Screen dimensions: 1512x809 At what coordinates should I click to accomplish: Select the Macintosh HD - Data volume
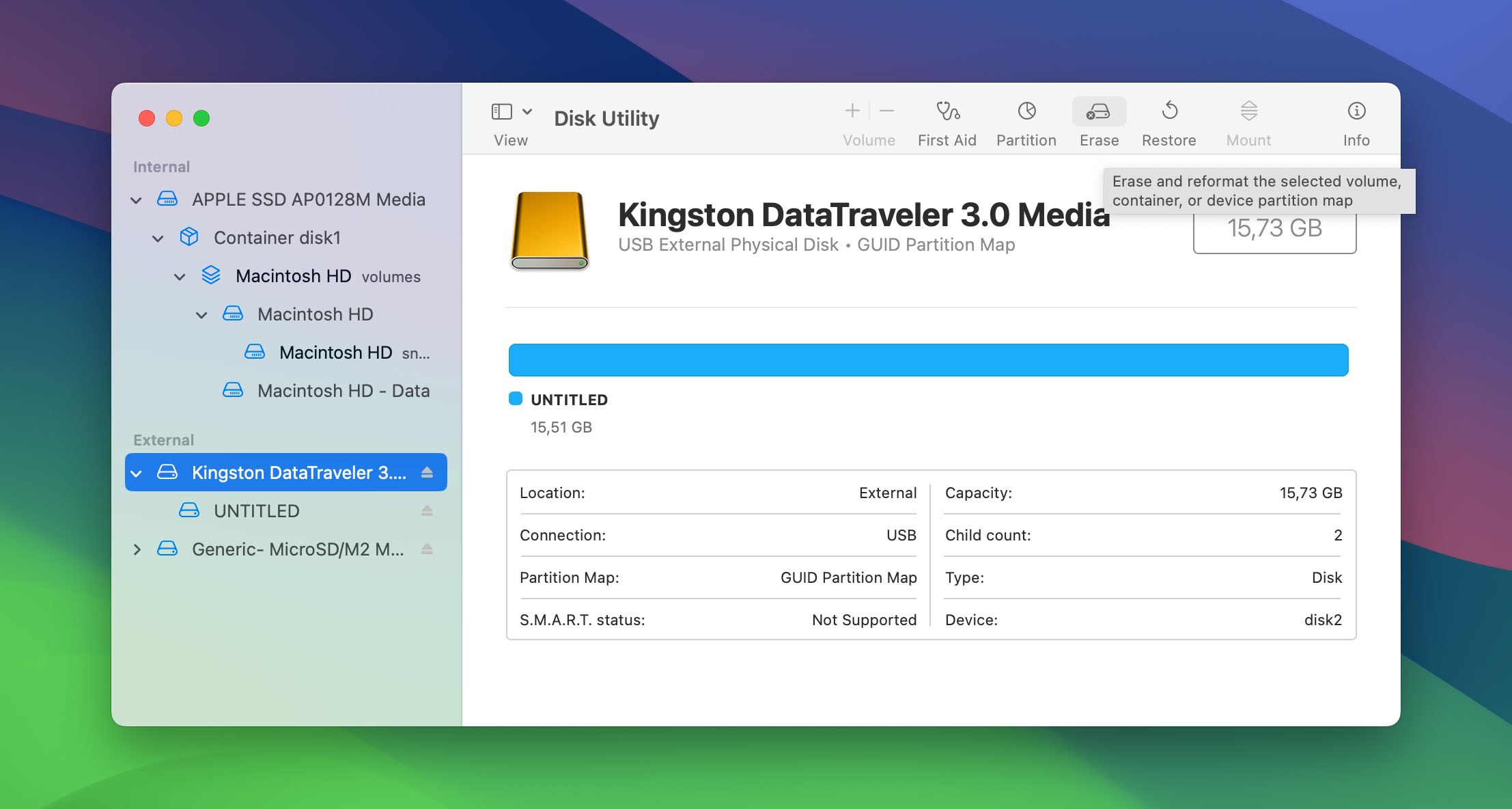[x=343, y=390]
